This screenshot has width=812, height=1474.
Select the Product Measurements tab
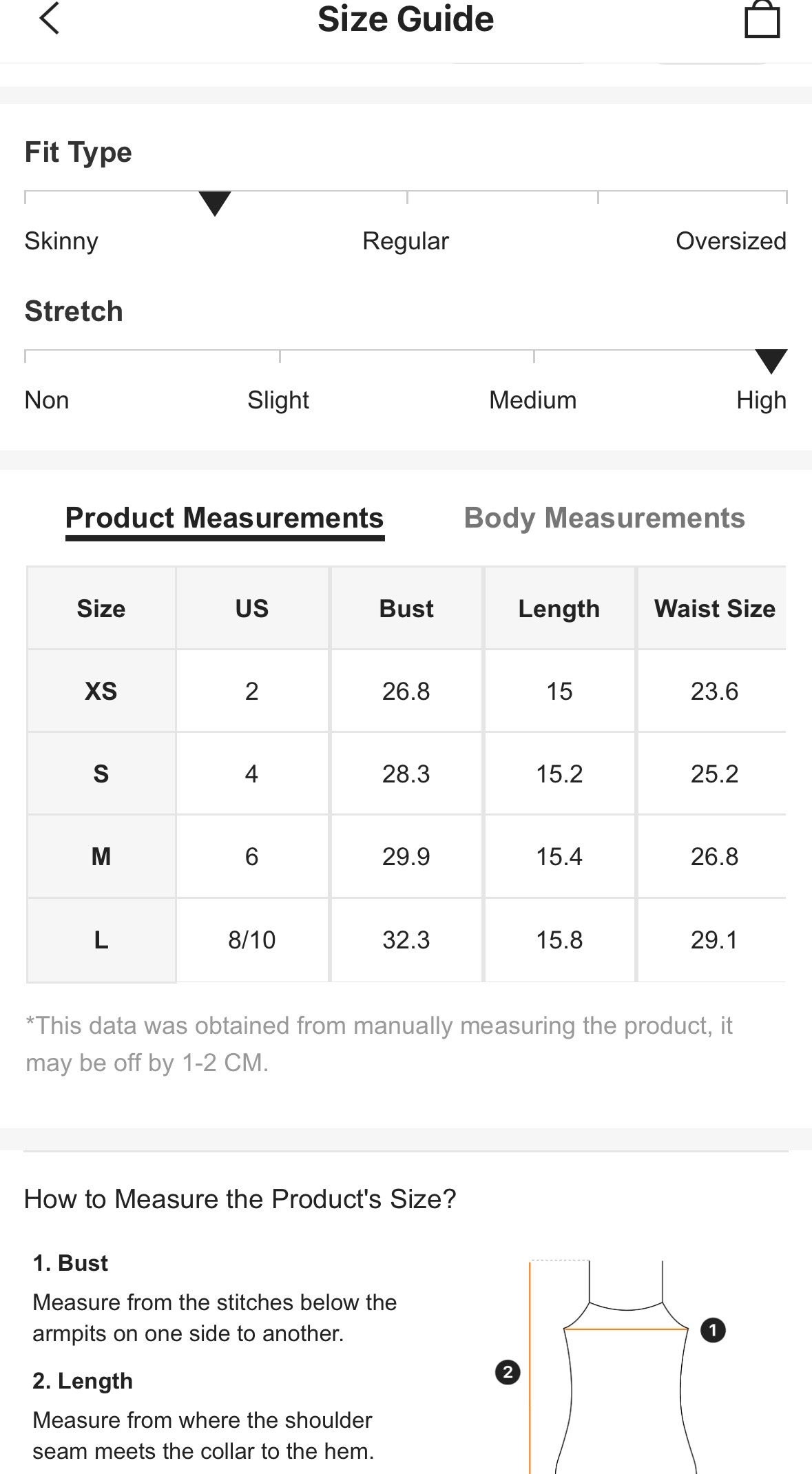[225, 518]
